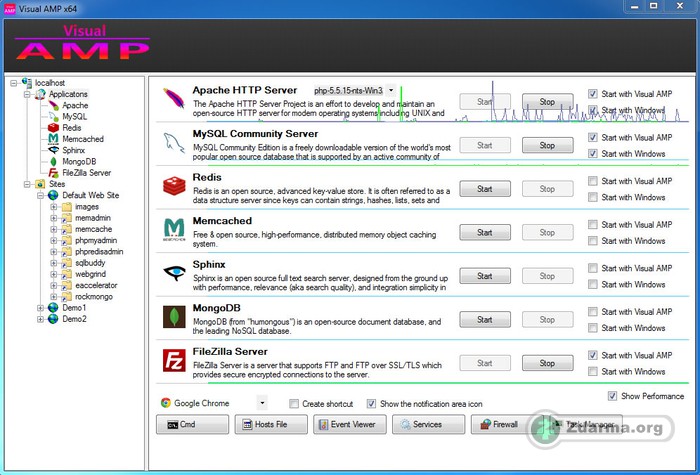Expand the memcache folder node
Viewport: 700px width, 475px height.
click(54, 229)
